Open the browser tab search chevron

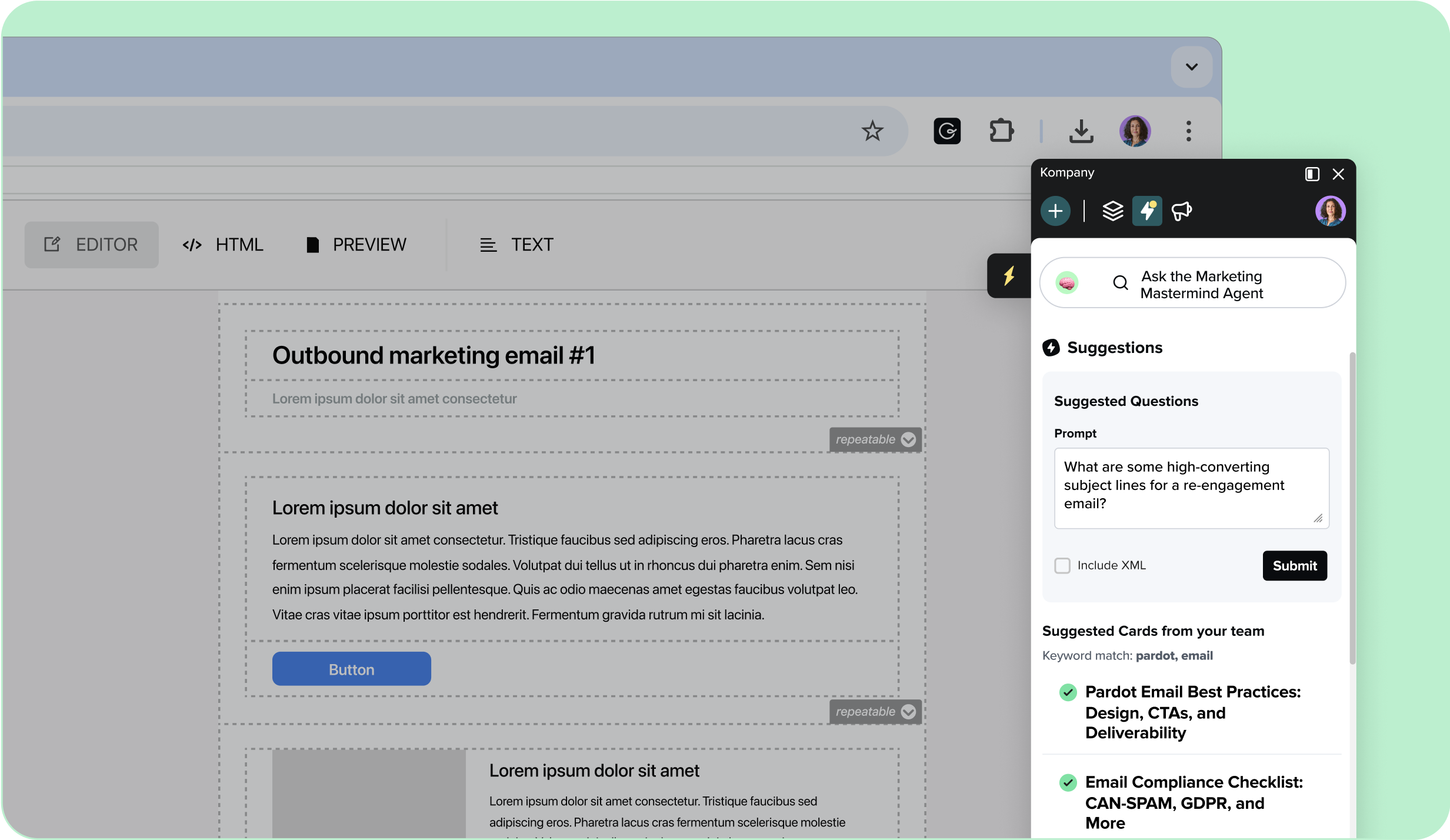1192,67
